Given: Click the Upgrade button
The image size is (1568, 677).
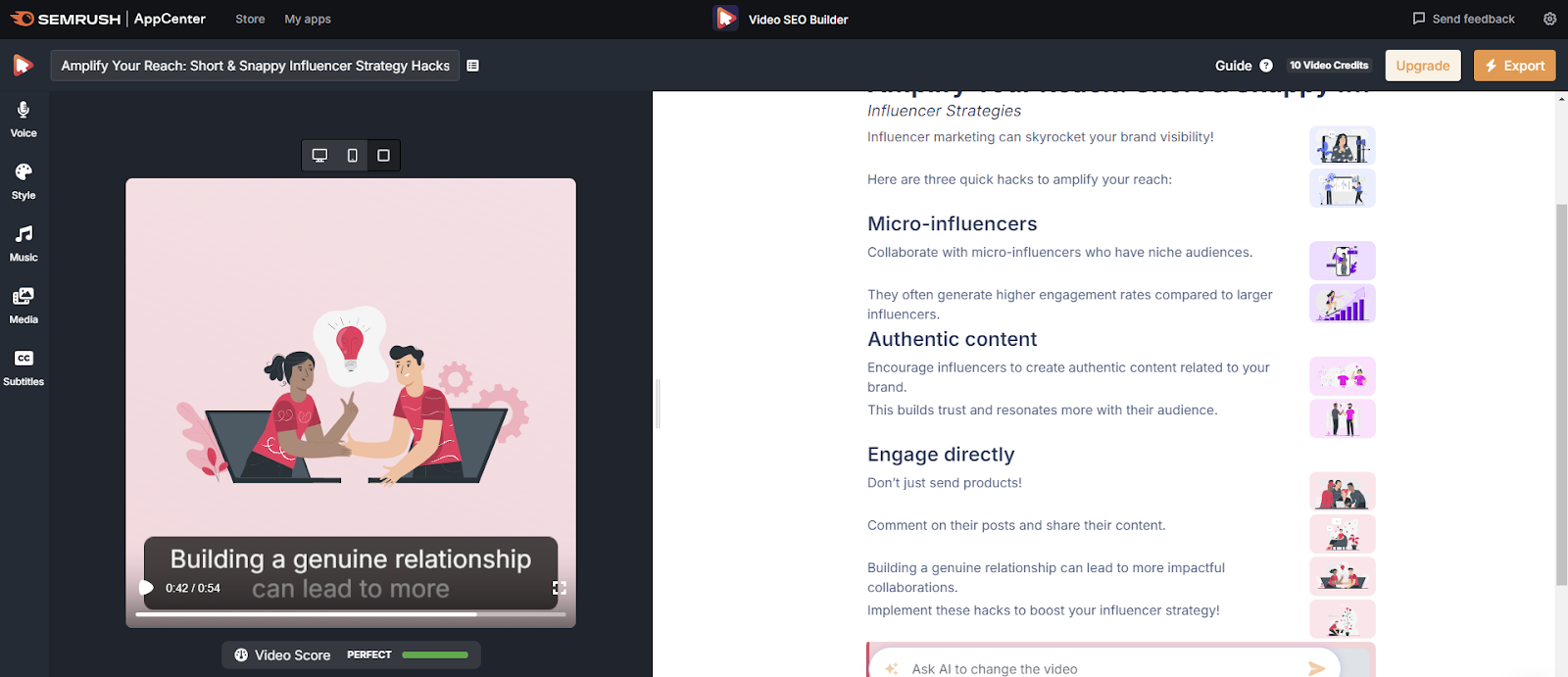Looking at the screenshot, I should (x=1422, y=66).
